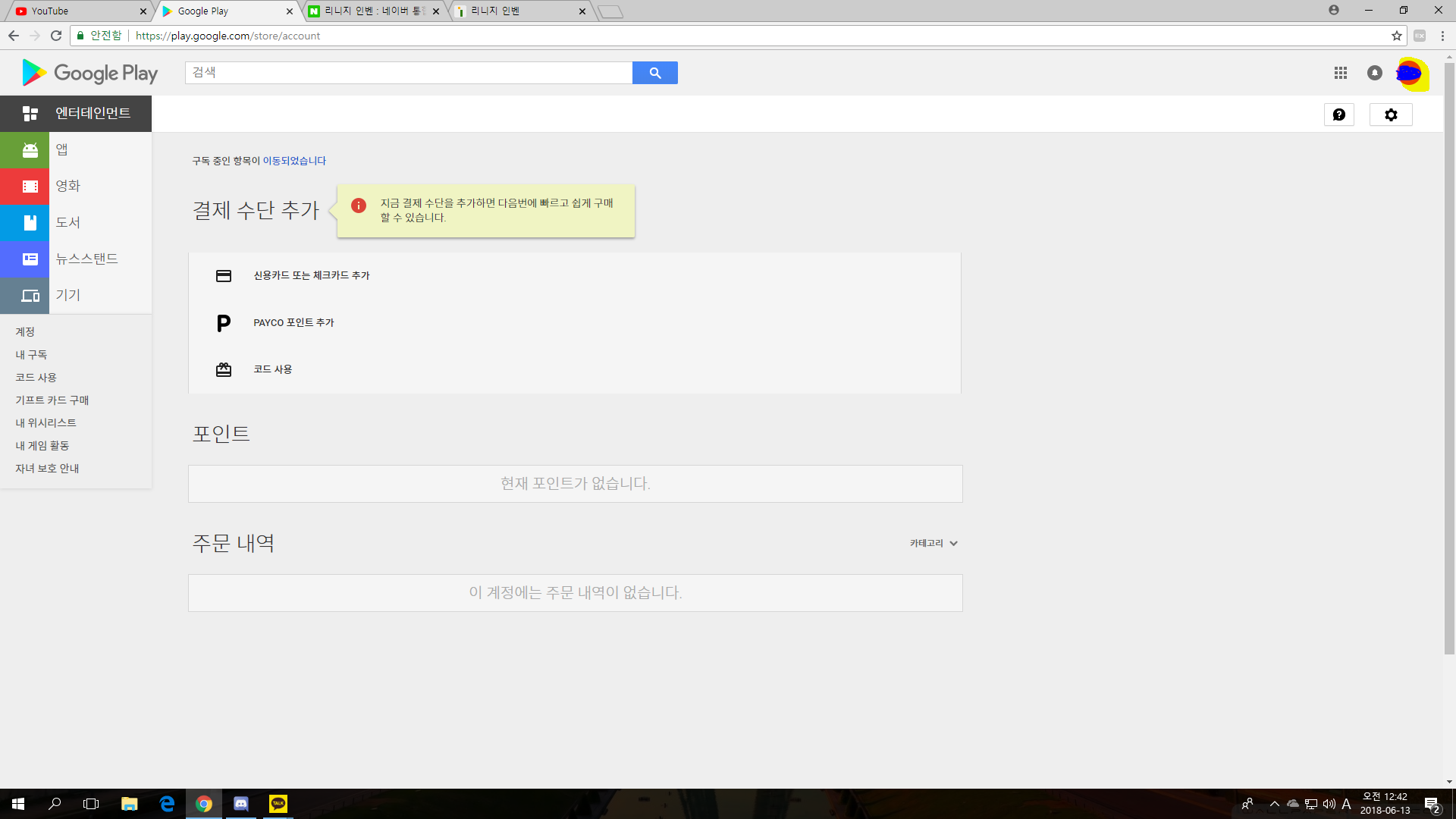Image resolution: width=1456 pixels, height=819 pixels.
Task: Close the YouTube tab
Action: point(143,11)
